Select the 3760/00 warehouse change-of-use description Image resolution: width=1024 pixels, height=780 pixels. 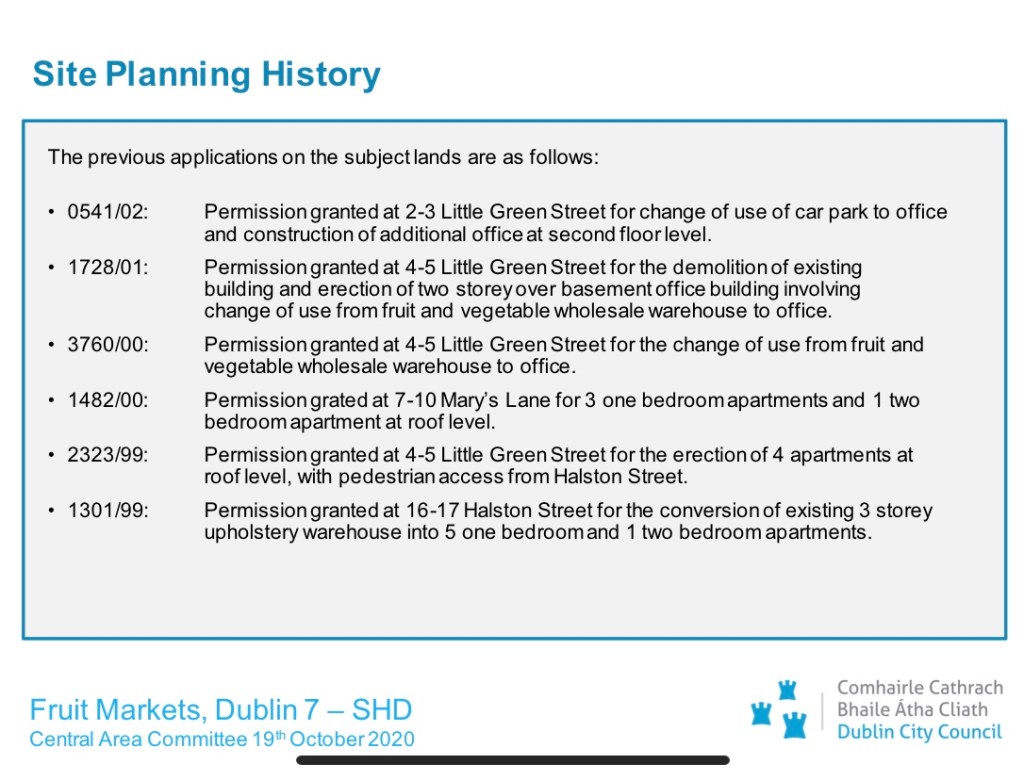(x=563, y=355)
